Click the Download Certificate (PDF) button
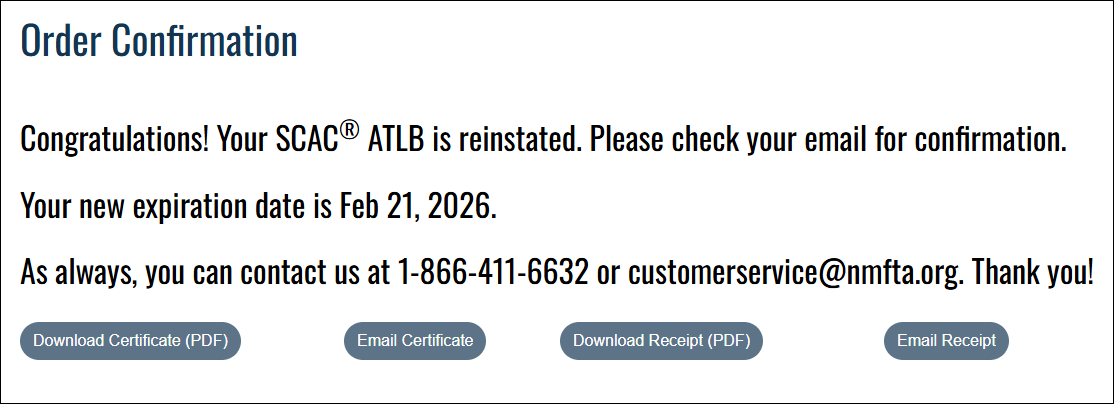The height and width of the screenshot is (404, 1114). (x=130, y=341)
